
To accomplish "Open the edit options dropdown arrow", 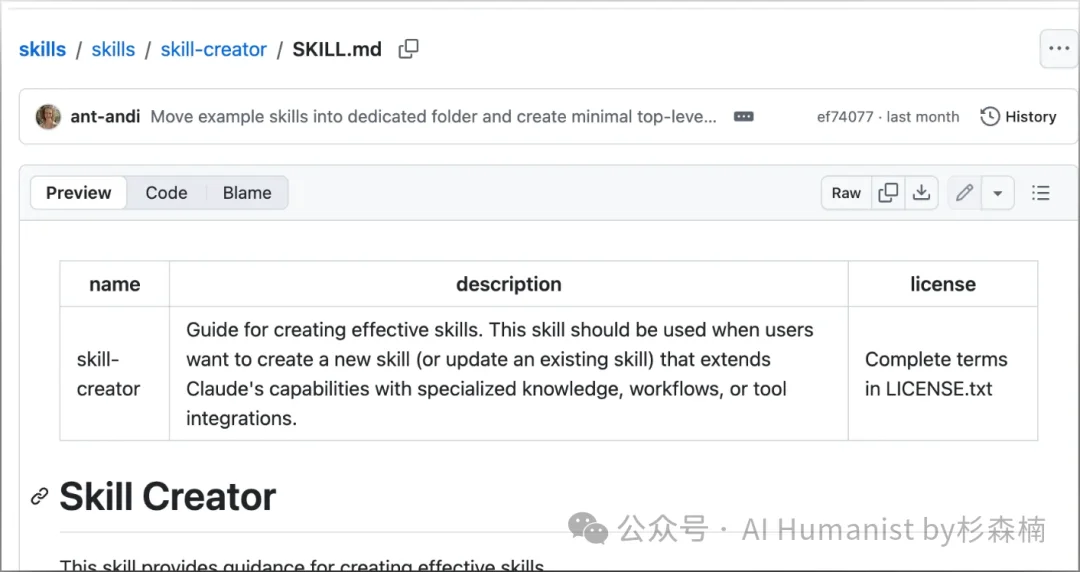I will [x=997, y=193].
